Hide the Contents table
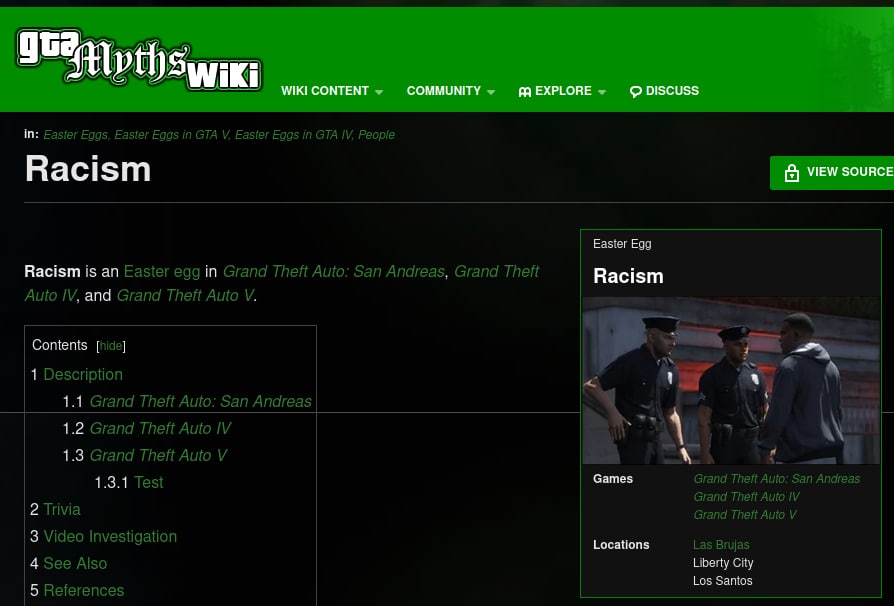Image resolution: width=894 pixels, height=606 pixels. tap(111, 346)
